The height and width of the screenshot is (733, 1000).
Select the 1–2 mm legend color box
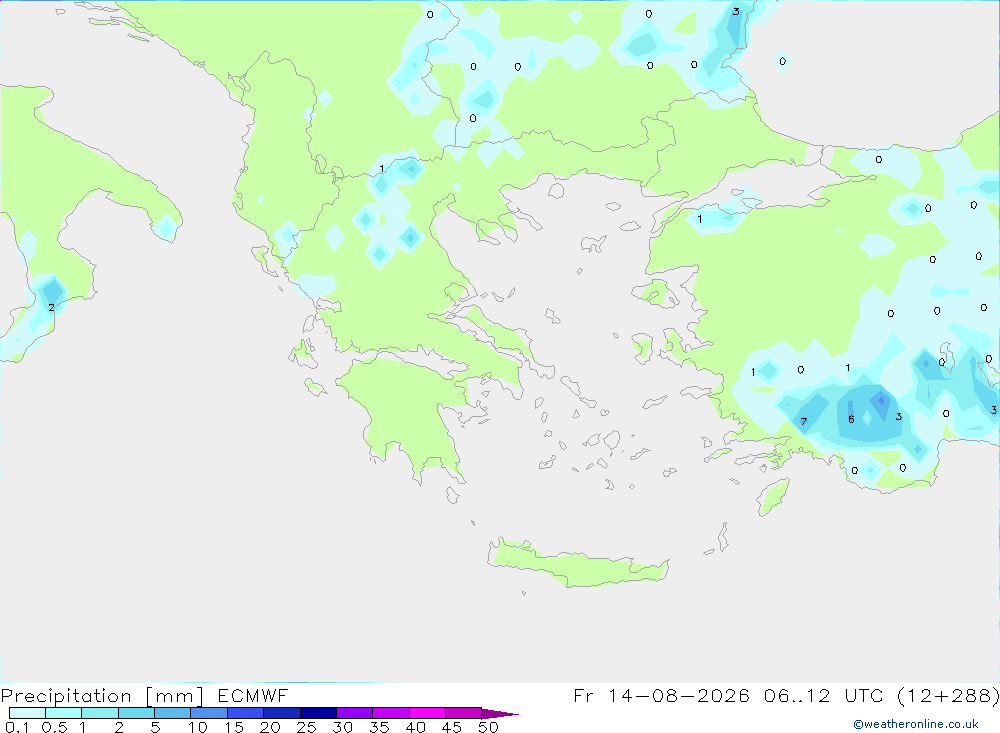pyautogui.click(x=100, y=713)
